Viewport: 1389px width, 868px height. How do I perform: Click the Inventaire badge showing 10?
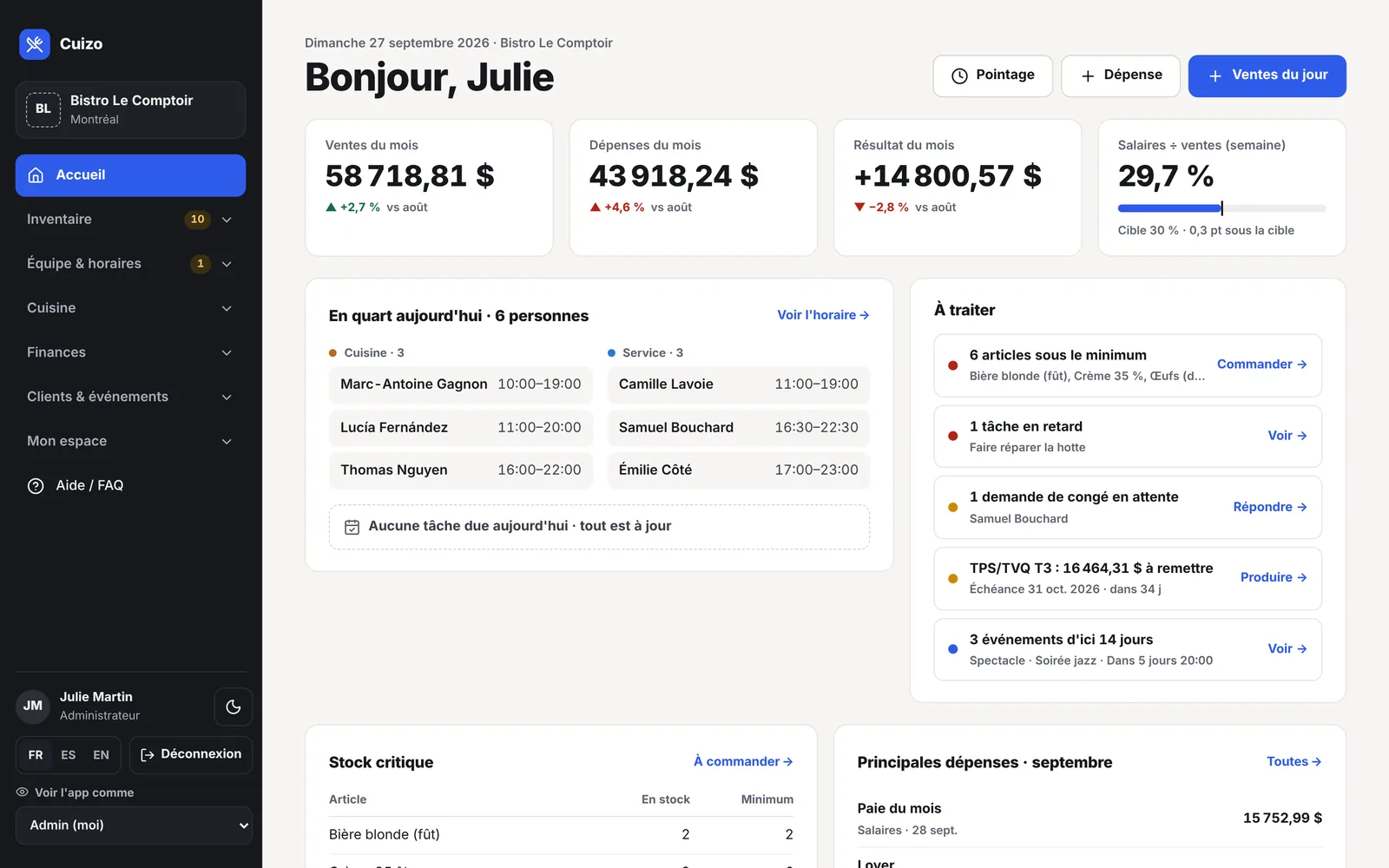(x=197, y=220)
